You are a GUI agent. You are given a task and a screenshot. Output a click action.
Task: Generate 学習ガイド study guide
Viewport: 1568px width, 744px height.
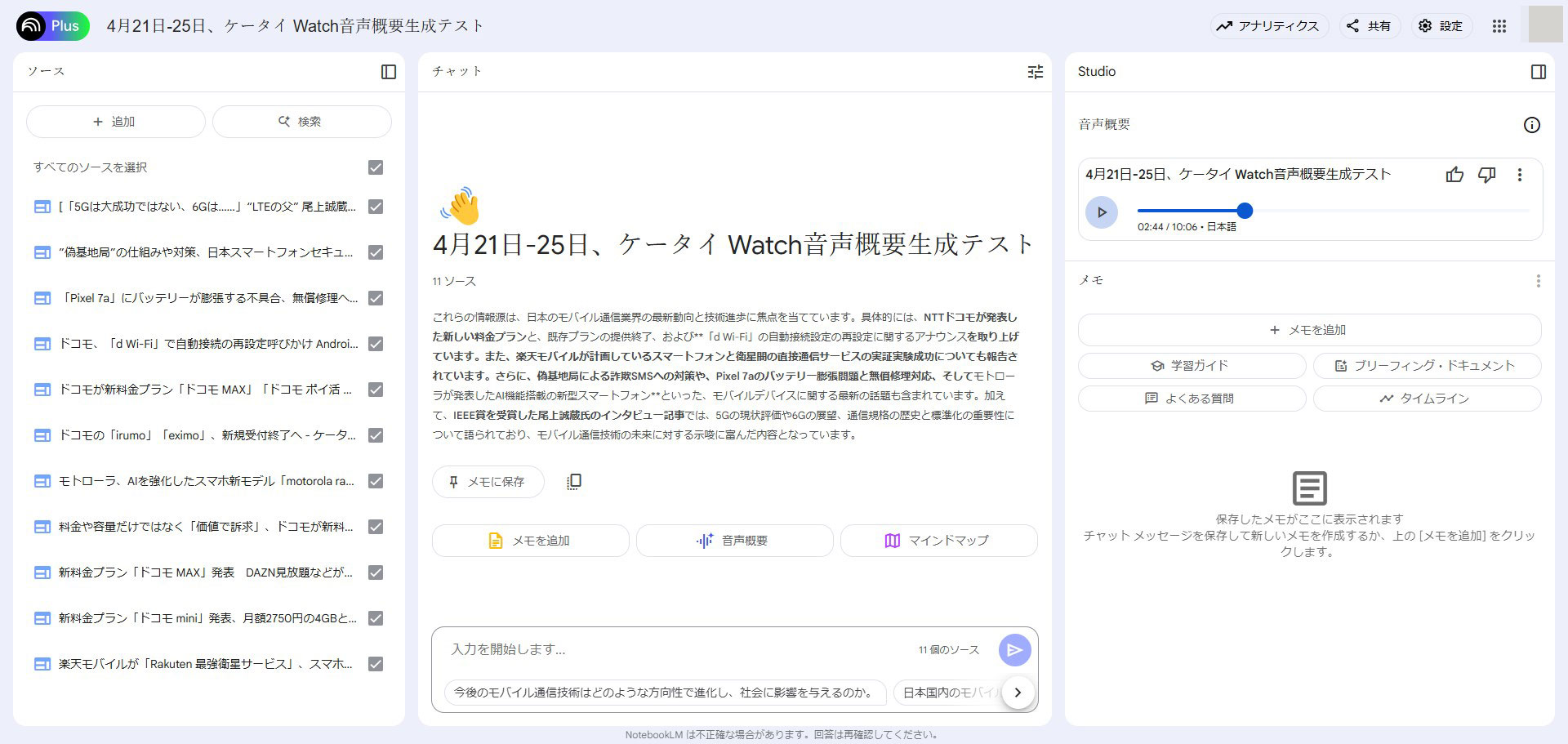pos(1192,366)
